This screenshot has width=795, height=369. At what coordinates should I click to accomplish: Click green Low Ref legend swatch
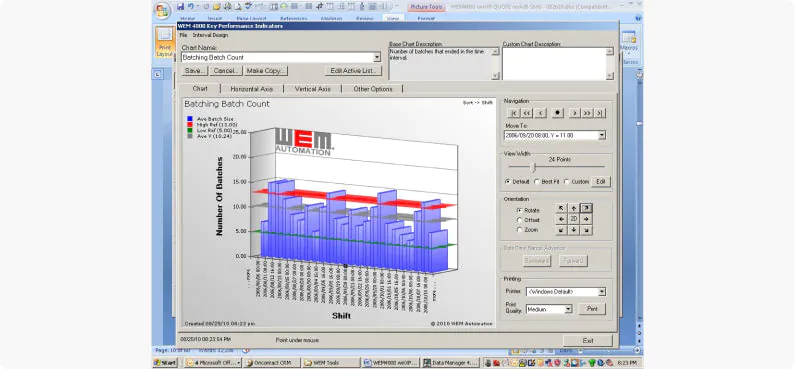point(190,131)
